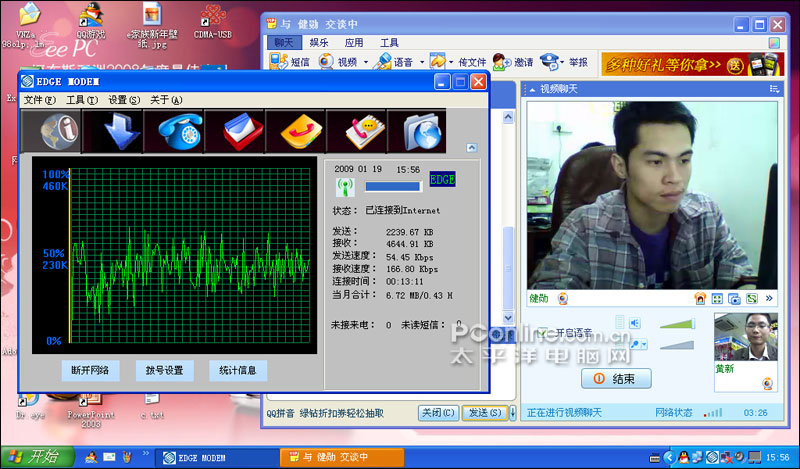Expand the 语音 toolbar dropdown arrow
The width and height of the screenshot is (800, 469).
[x=421, y=63]
